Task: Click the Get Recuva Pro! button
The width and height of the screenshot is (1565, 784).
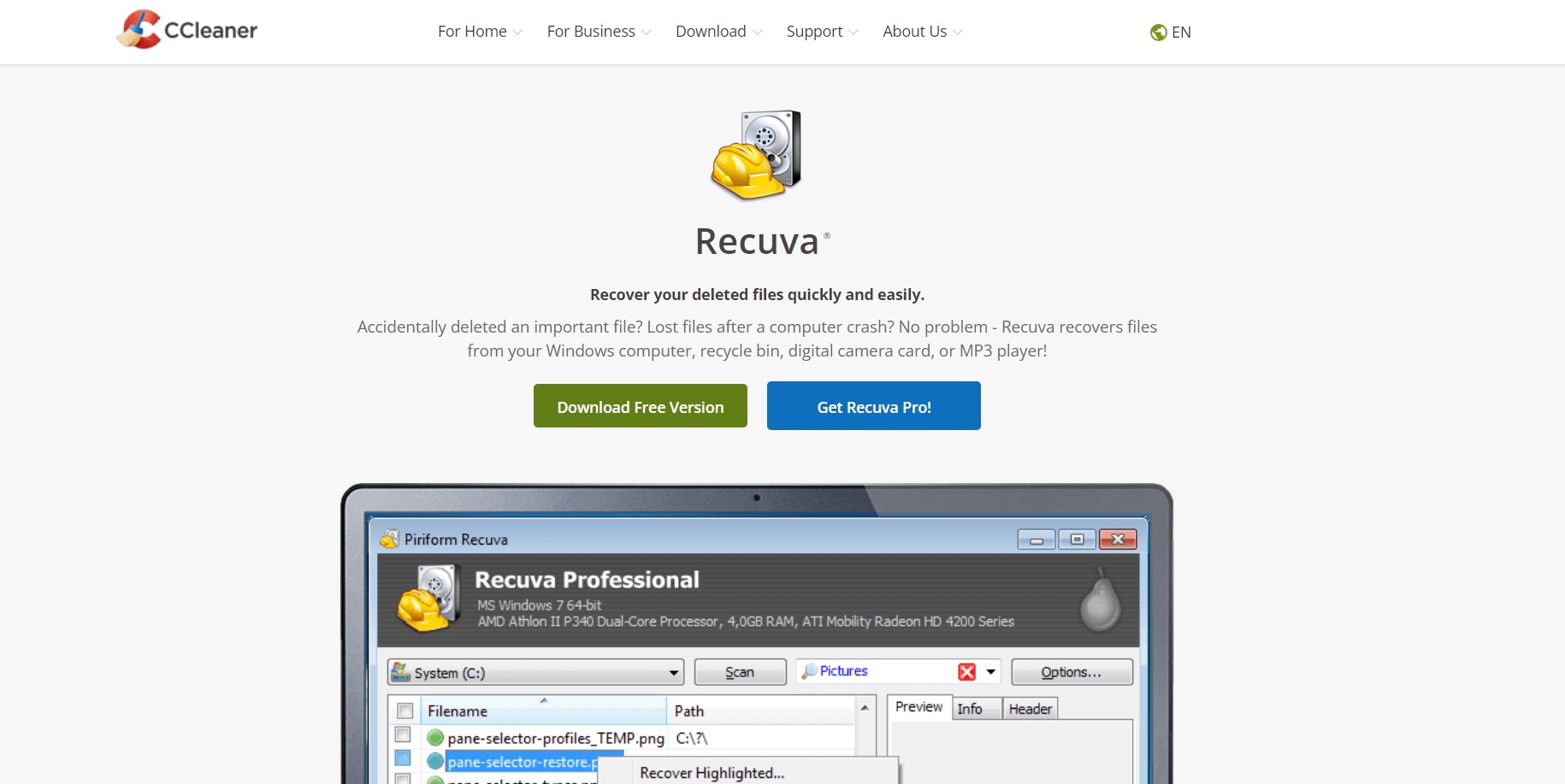Action: point(873,406)
